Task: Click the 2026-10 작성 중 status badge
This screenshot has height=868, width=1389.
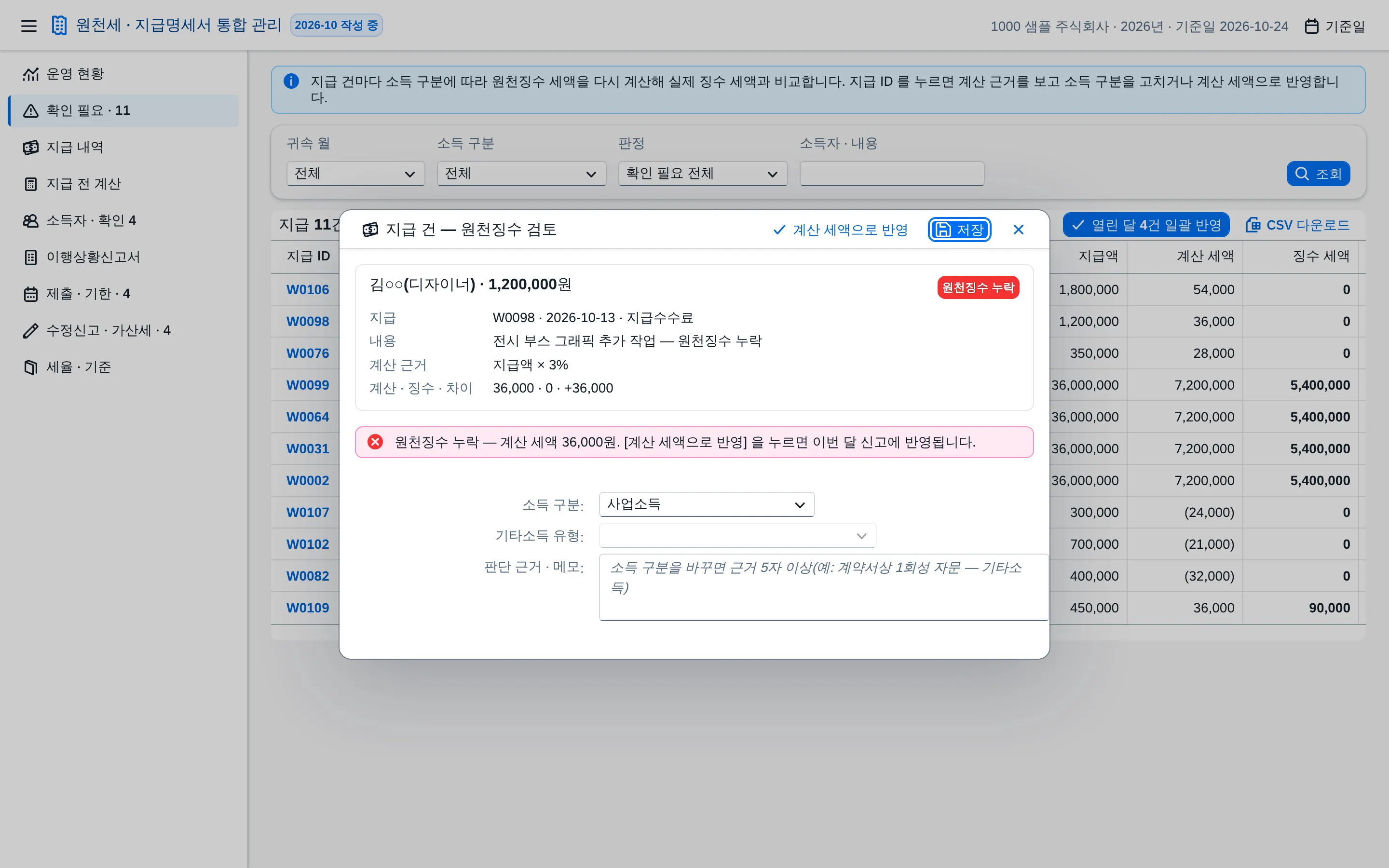Action: pyautogui.click(x=336, y=25)
